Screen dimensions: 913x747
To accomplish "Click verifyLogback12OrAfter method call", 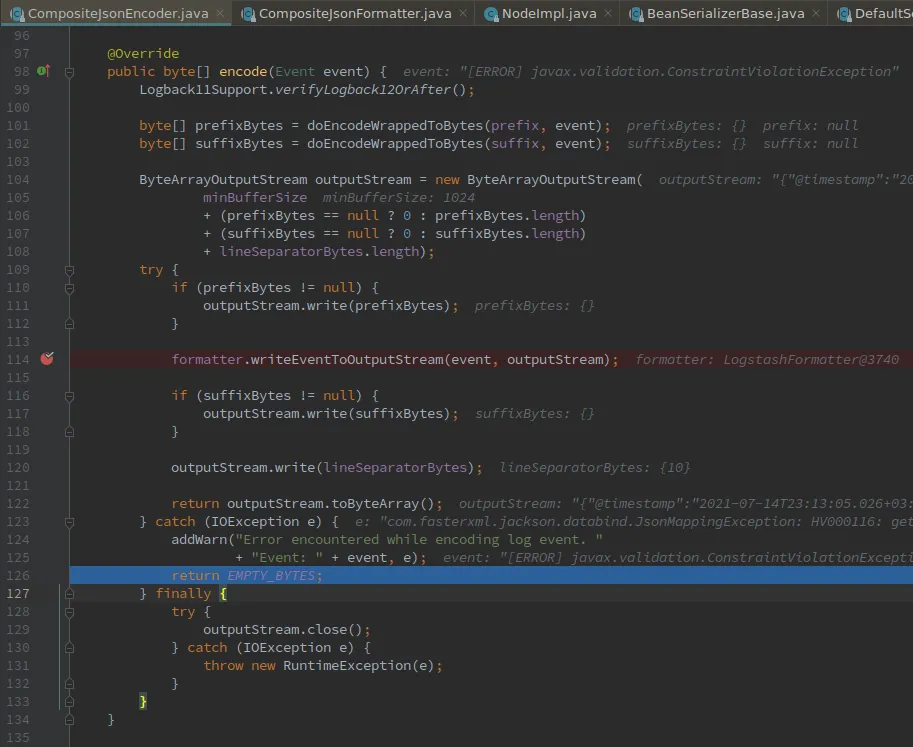I will click(363, 89).
